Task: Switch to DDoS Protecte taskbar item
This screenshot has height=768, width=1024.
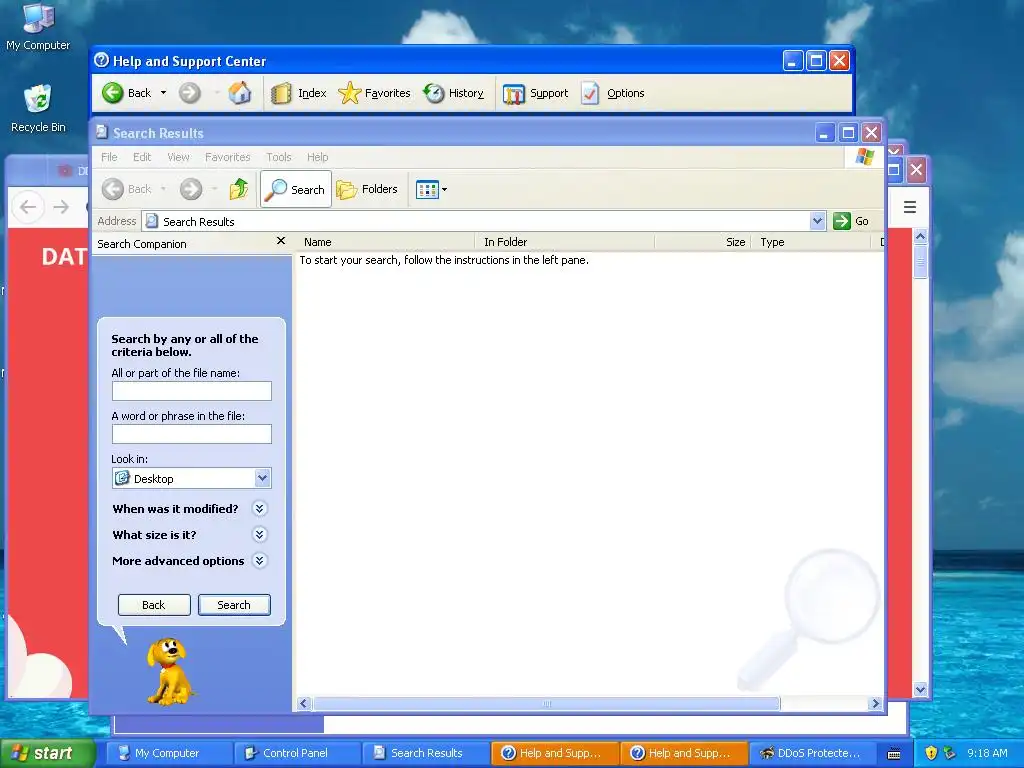Action: pos(811,753)
